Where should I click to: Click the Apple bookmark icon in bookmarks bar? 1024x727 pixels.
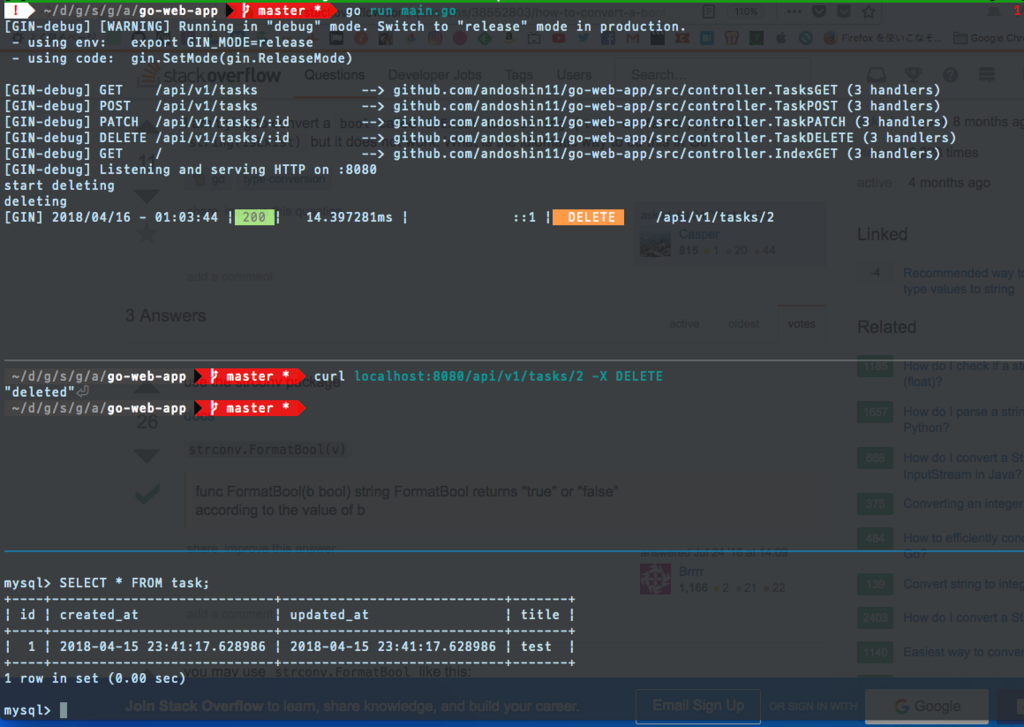[781, 38]
